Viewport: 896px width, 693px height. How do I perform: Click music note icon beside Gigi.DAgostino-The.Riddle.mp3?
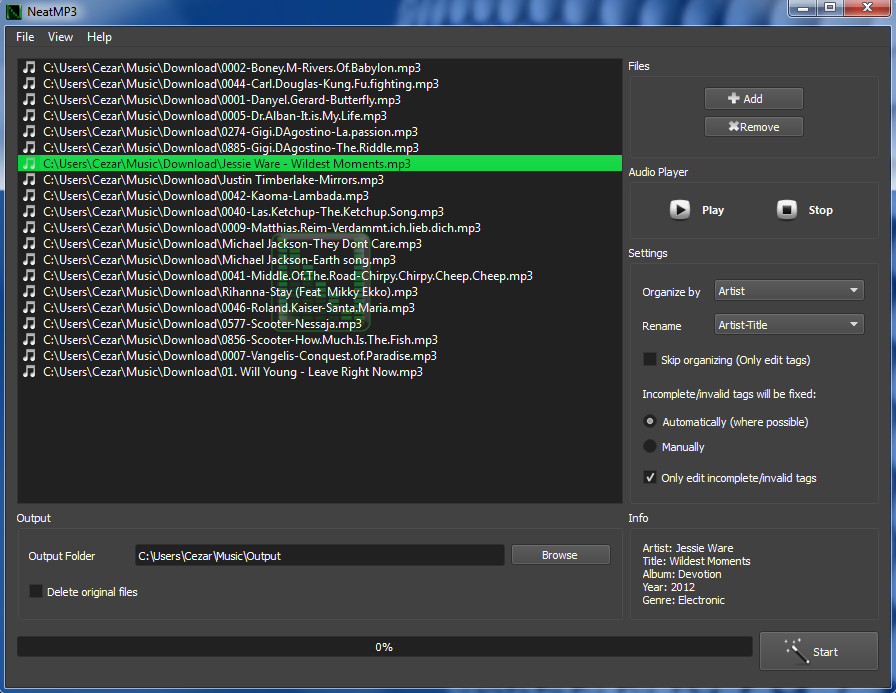[x=29, y=147]
